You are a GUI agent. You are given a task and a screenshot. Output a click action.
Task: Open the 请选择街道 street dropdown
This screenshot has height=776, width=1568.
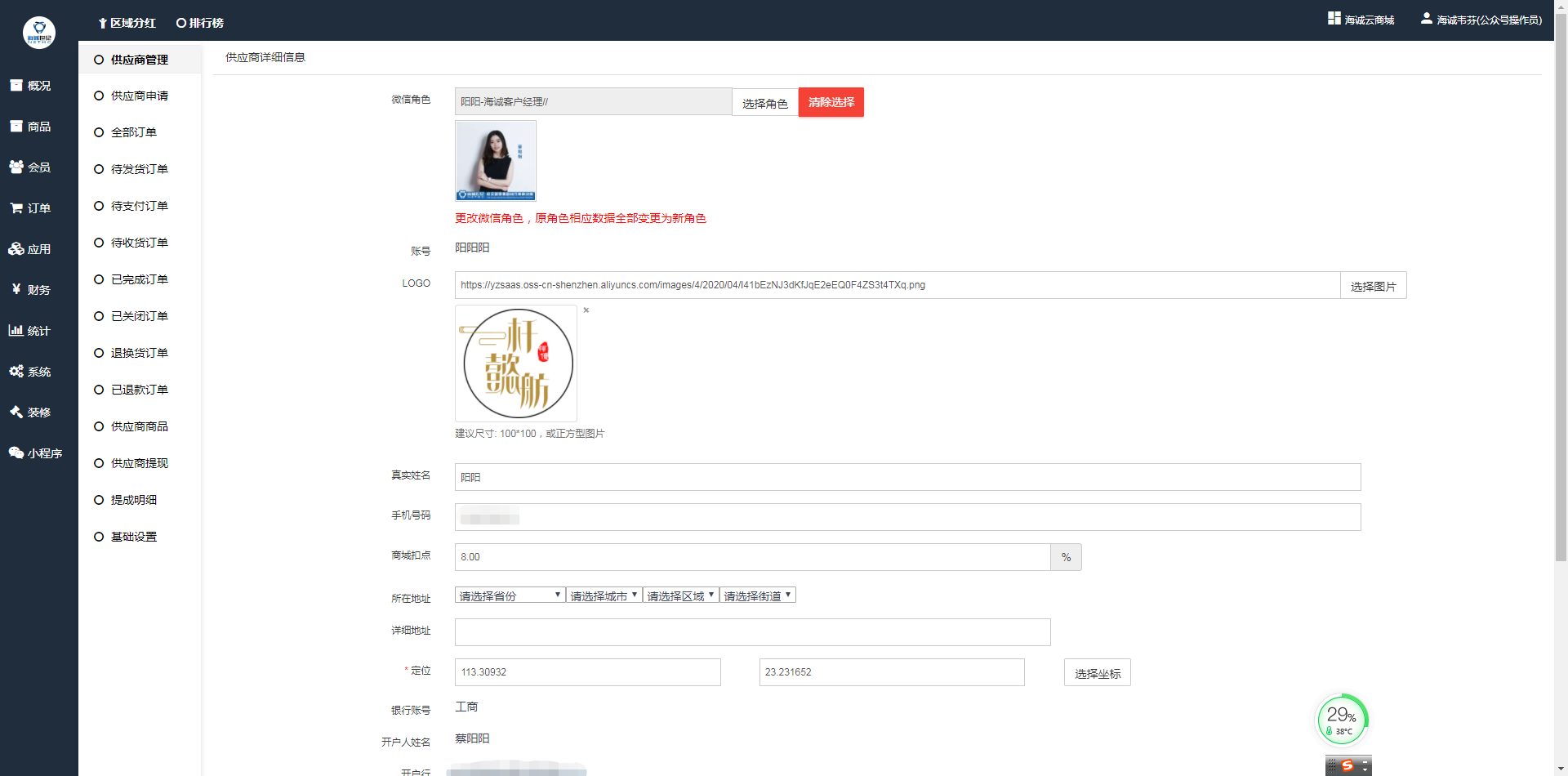coord(758,595)
